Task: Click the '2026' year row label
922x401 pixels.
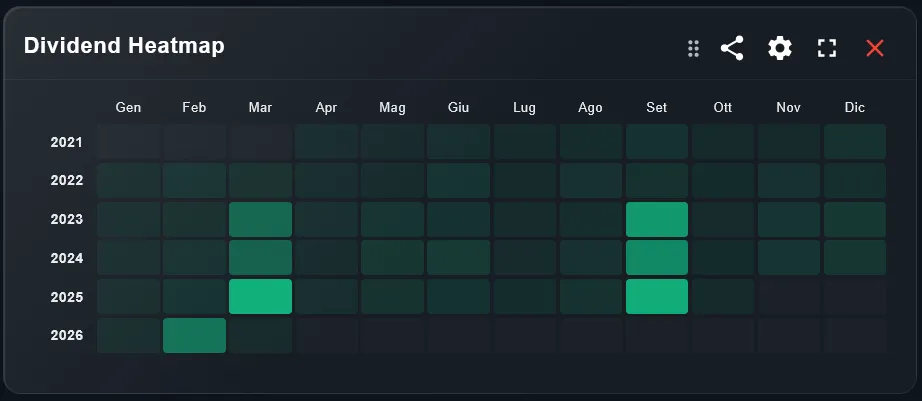Action: click(x=67, y=335)
